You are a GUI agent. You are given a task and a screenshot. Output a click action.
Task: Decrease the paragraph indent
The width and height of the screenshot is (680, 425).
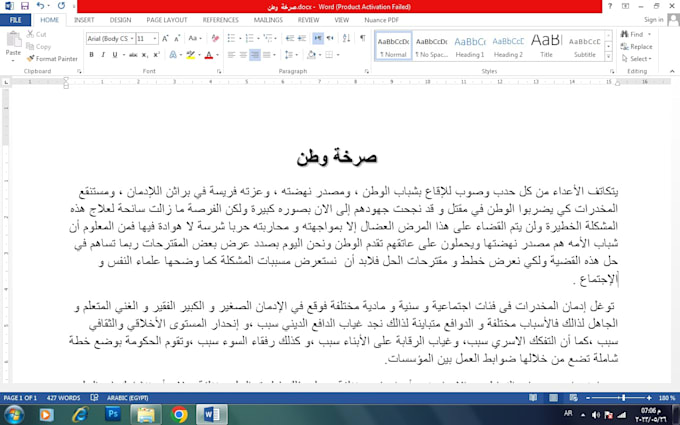[x=290, y=39]
